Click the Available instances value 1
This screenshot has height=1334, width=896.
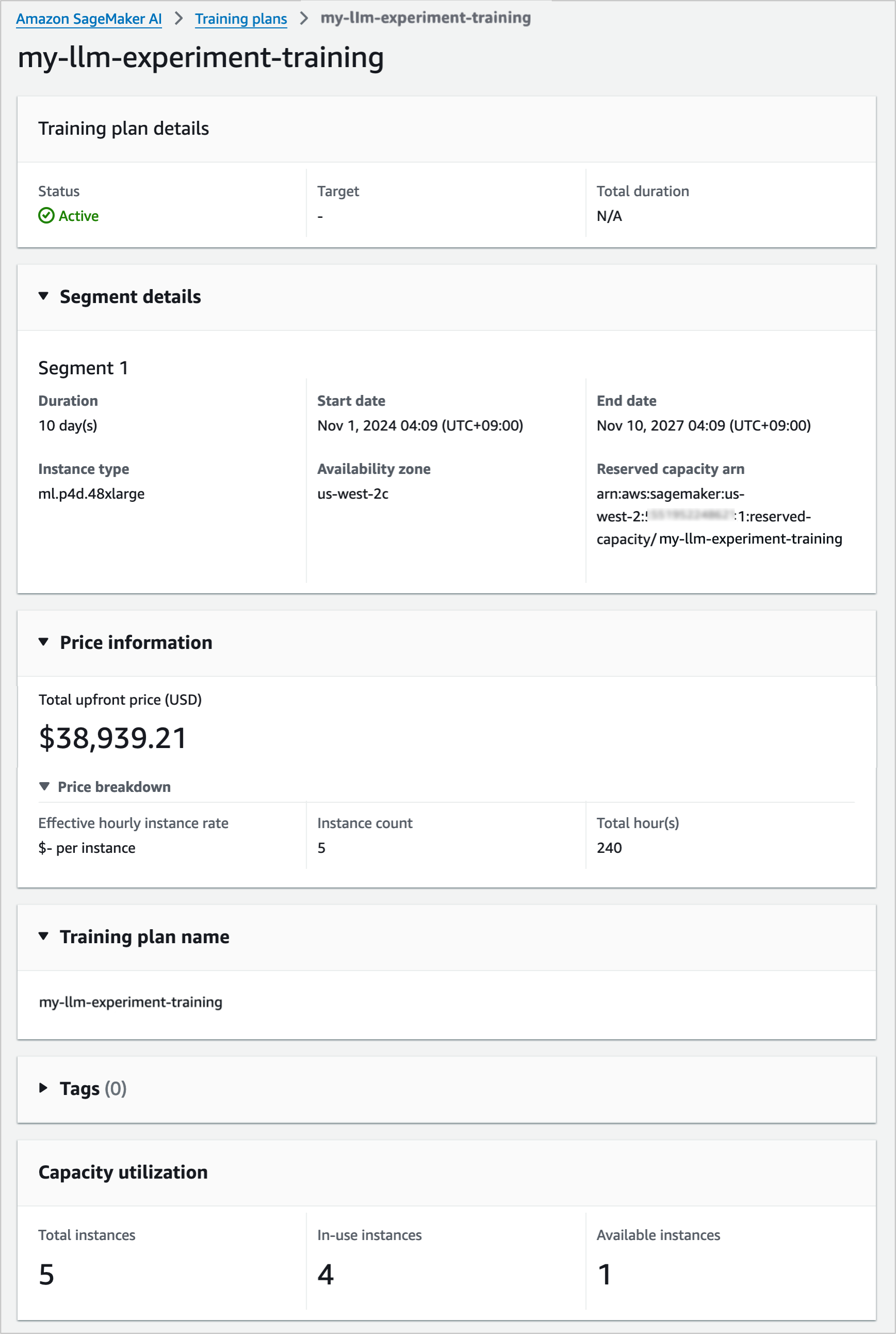coord(604,1274)
